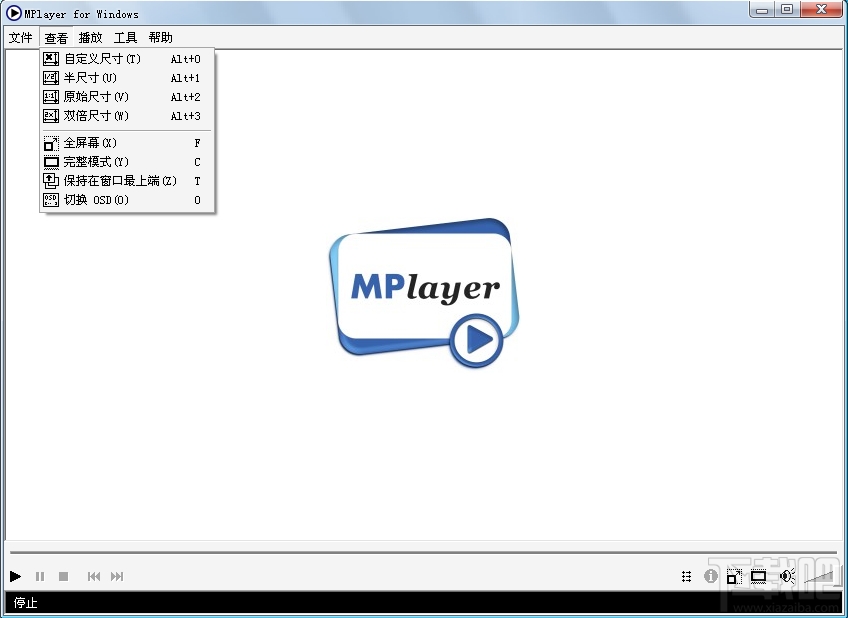Click the fullscreen icon in the control bar
Viewport: 848px width, 618px height.
[733, 576]
